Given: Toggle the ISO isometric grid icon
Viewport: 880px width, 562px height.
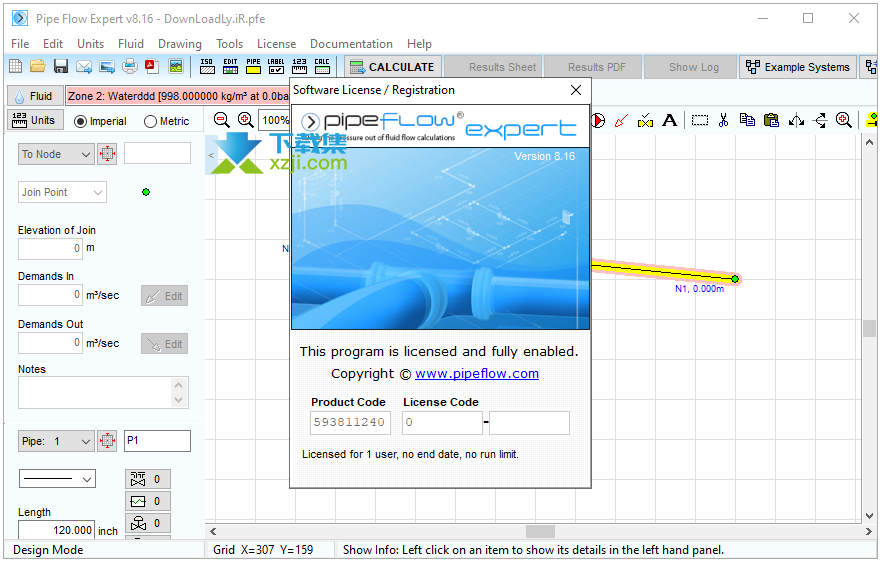Looking at the screenshot, I should pos(207,66).
